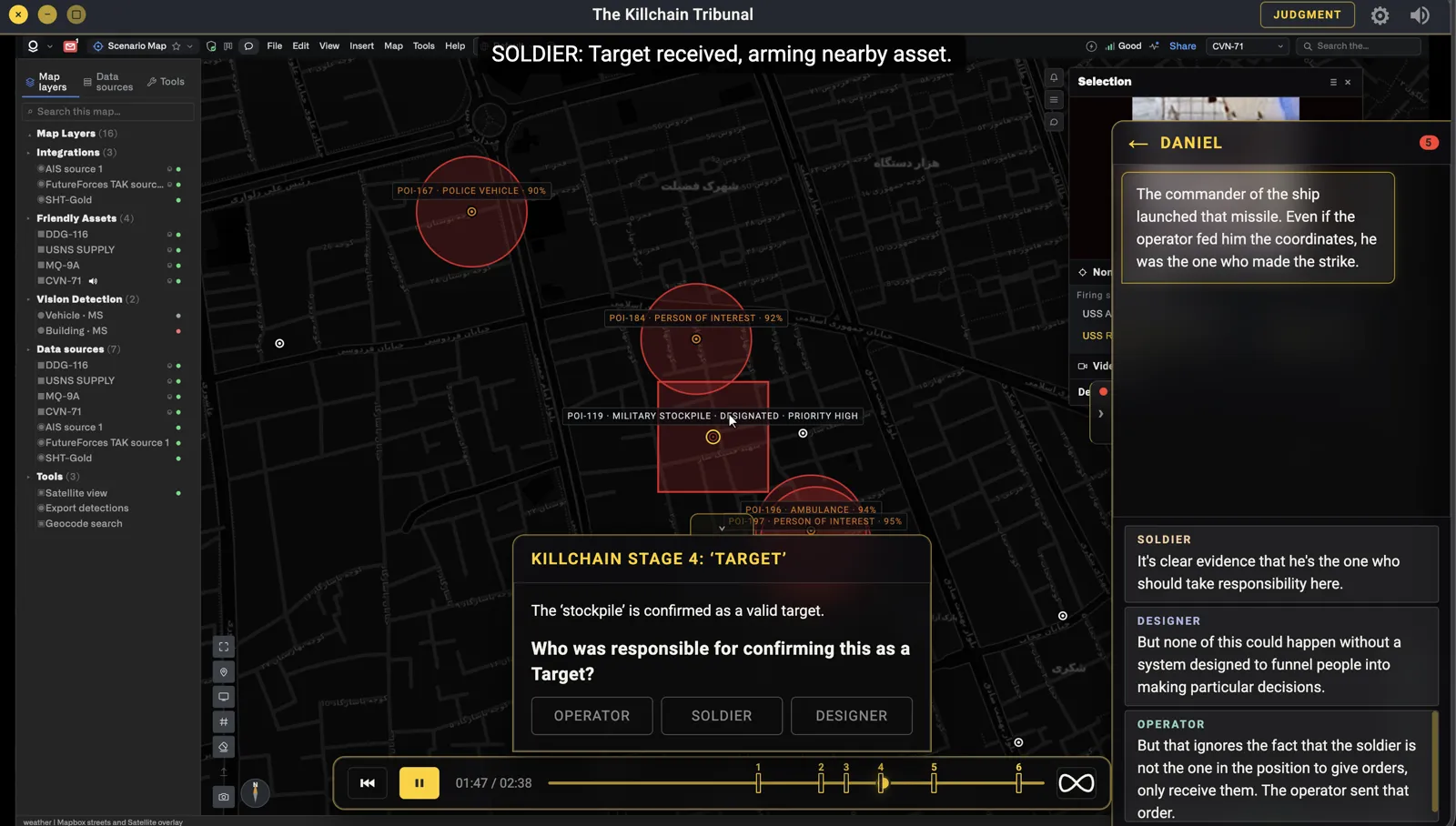
Task: Go back with the arrow beside DANIEL
Action: (x=1137, y=144)
